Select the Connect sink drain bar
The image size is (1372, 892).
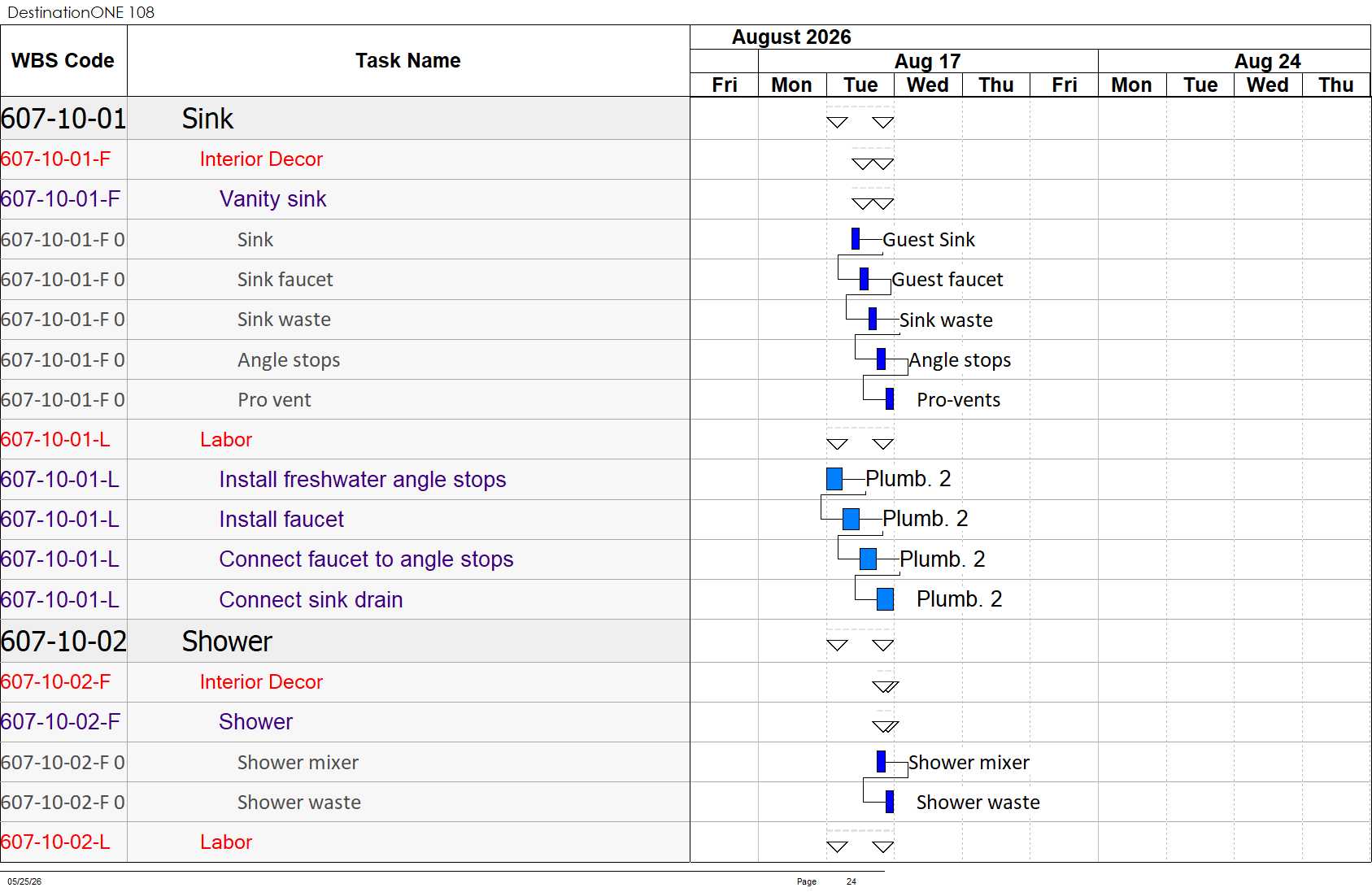[x=885, y=599]
